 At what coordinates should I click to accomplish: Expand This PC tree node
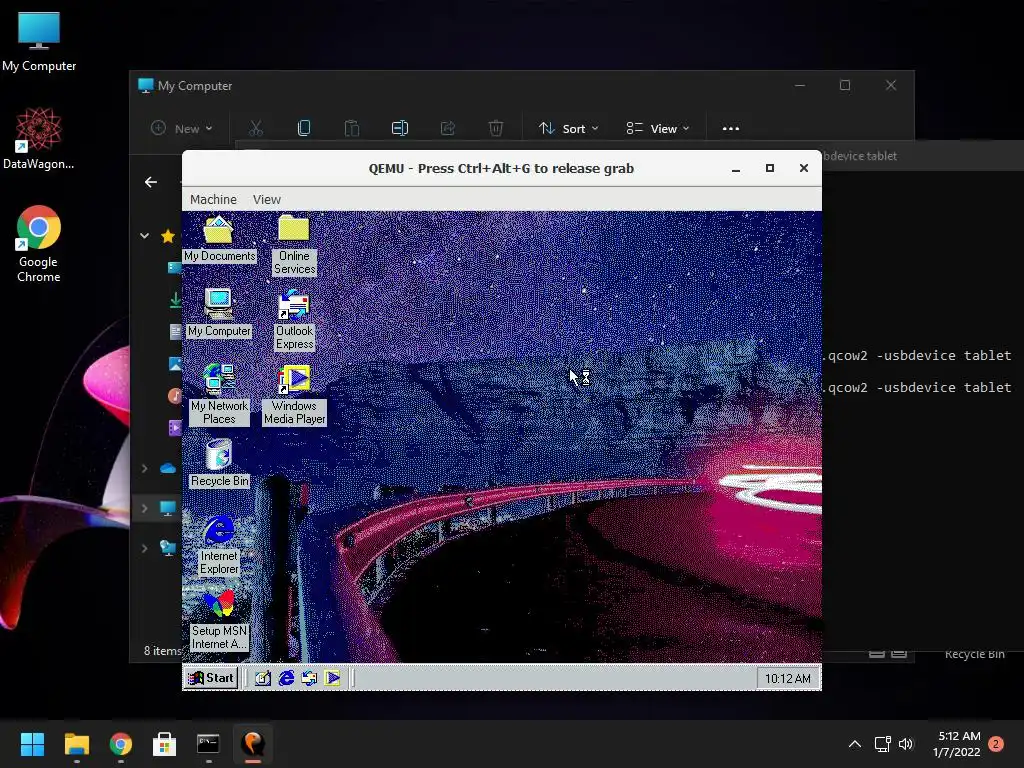click(144, 508)
